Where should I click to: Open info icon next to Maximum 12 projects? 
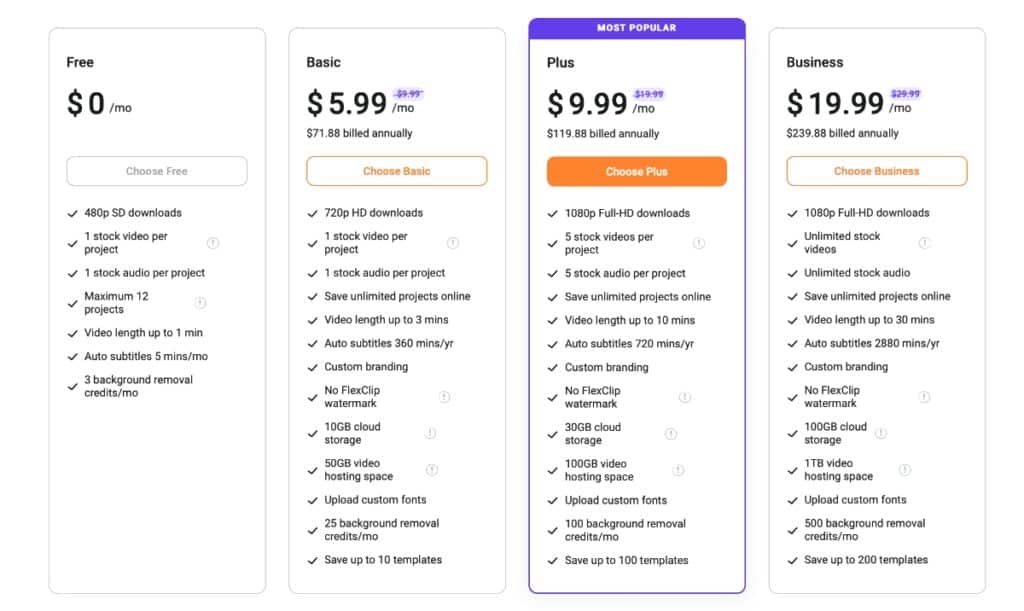[200, 303]
